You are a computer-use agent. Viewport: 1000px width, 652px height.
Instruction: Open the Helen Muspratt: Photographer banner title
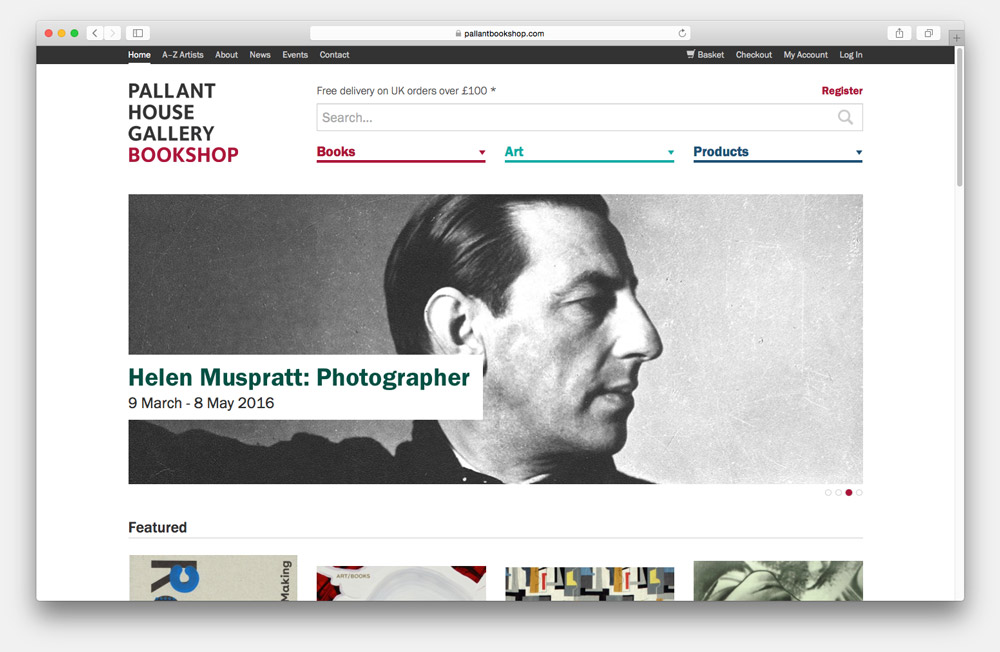pyautogui.click(x=299, y=378)
